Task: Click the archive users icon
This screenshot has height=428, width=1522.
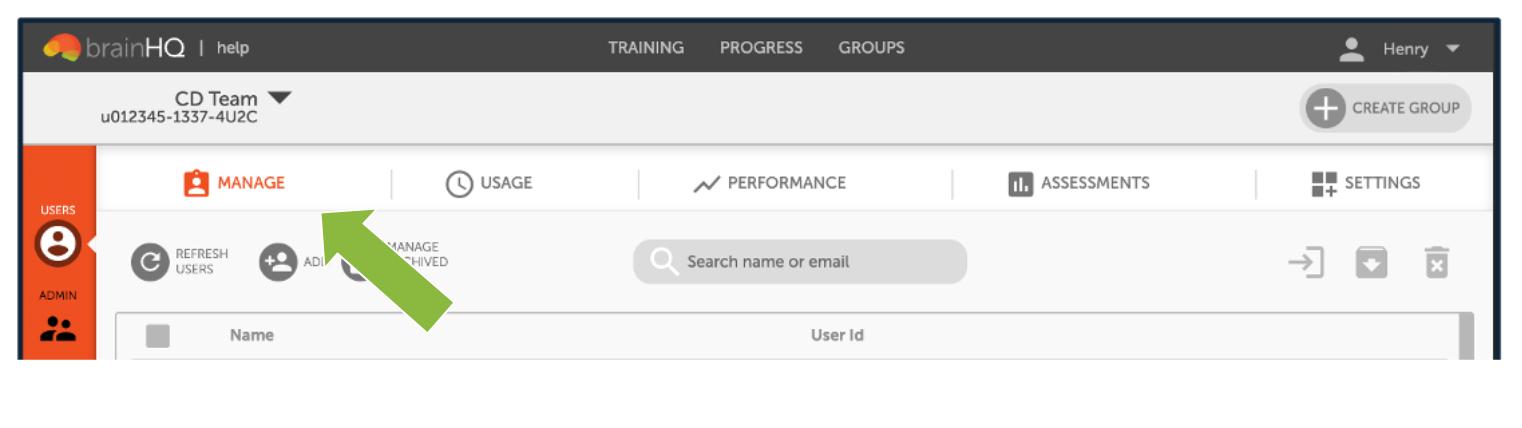Action: click(1371, 263)
